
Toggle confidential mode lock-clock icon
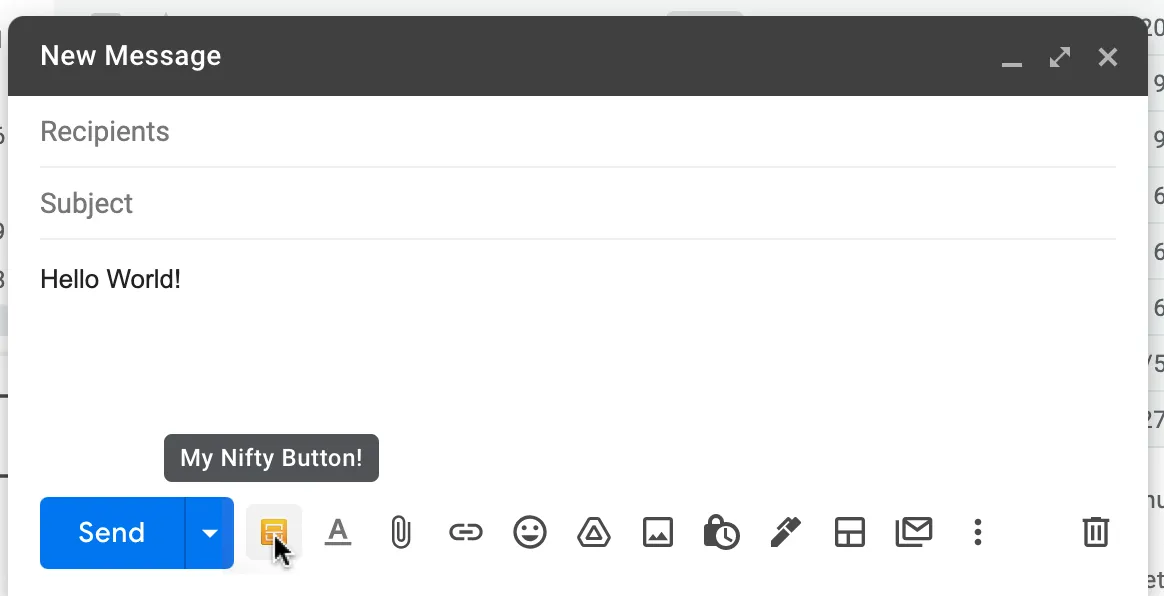tap(722, 531)
